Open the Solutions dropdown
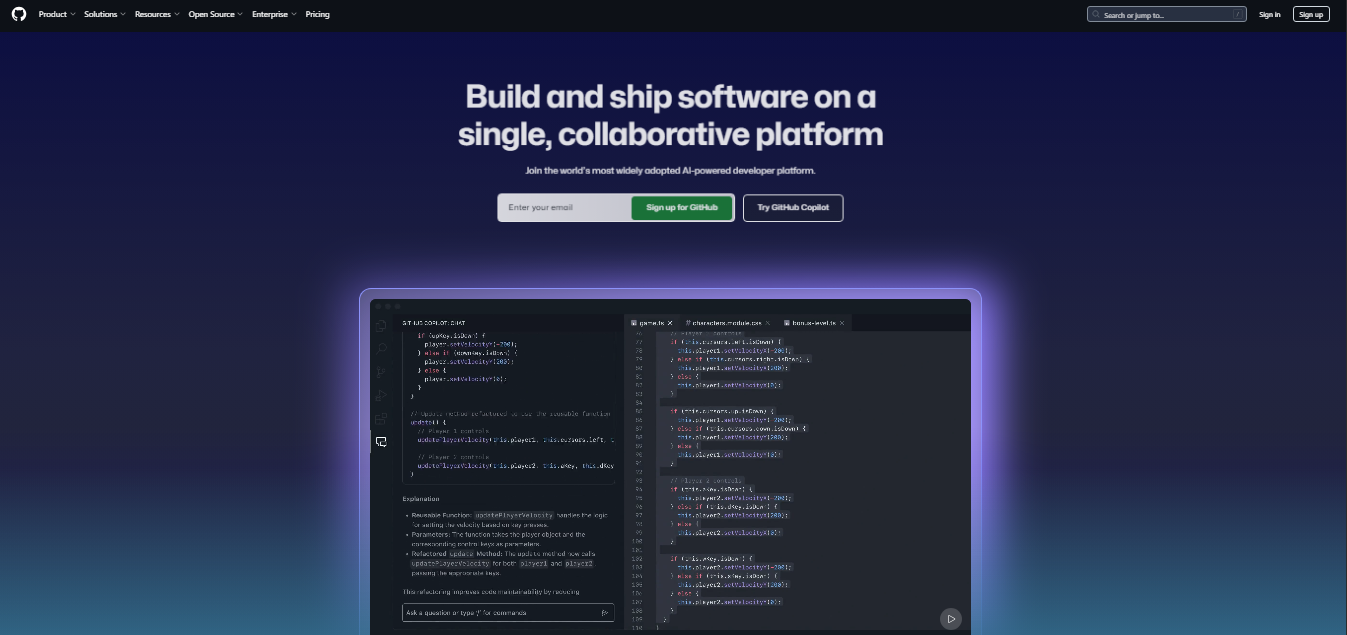This screenshot has width=1347, height=635. (103, 14)
